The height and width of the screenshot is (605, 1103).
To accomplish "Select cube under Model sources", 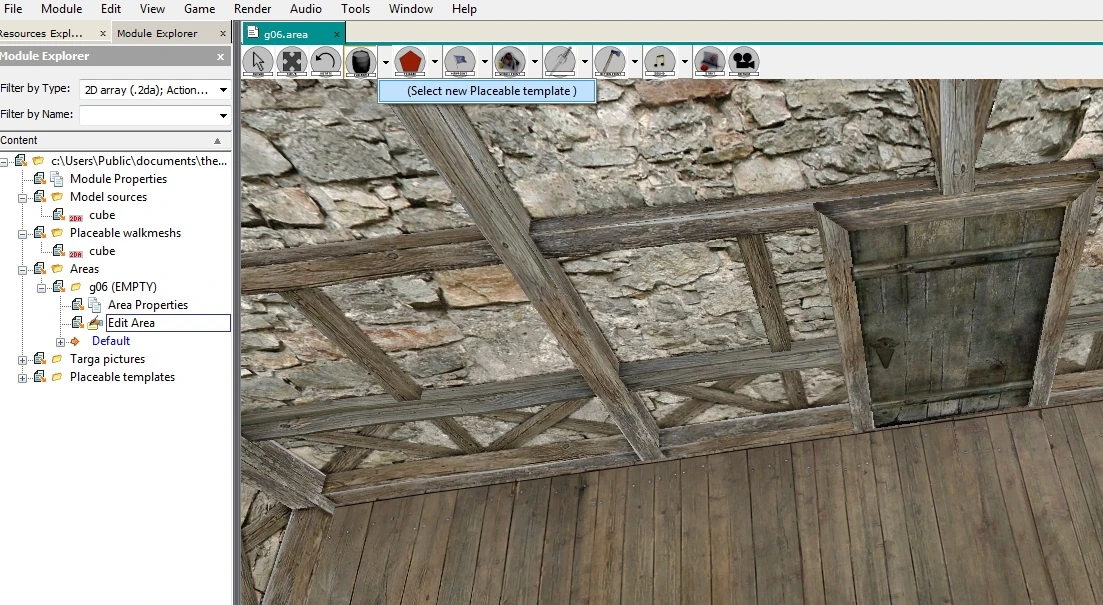I will pyautogui.click(x=102, y=215).
